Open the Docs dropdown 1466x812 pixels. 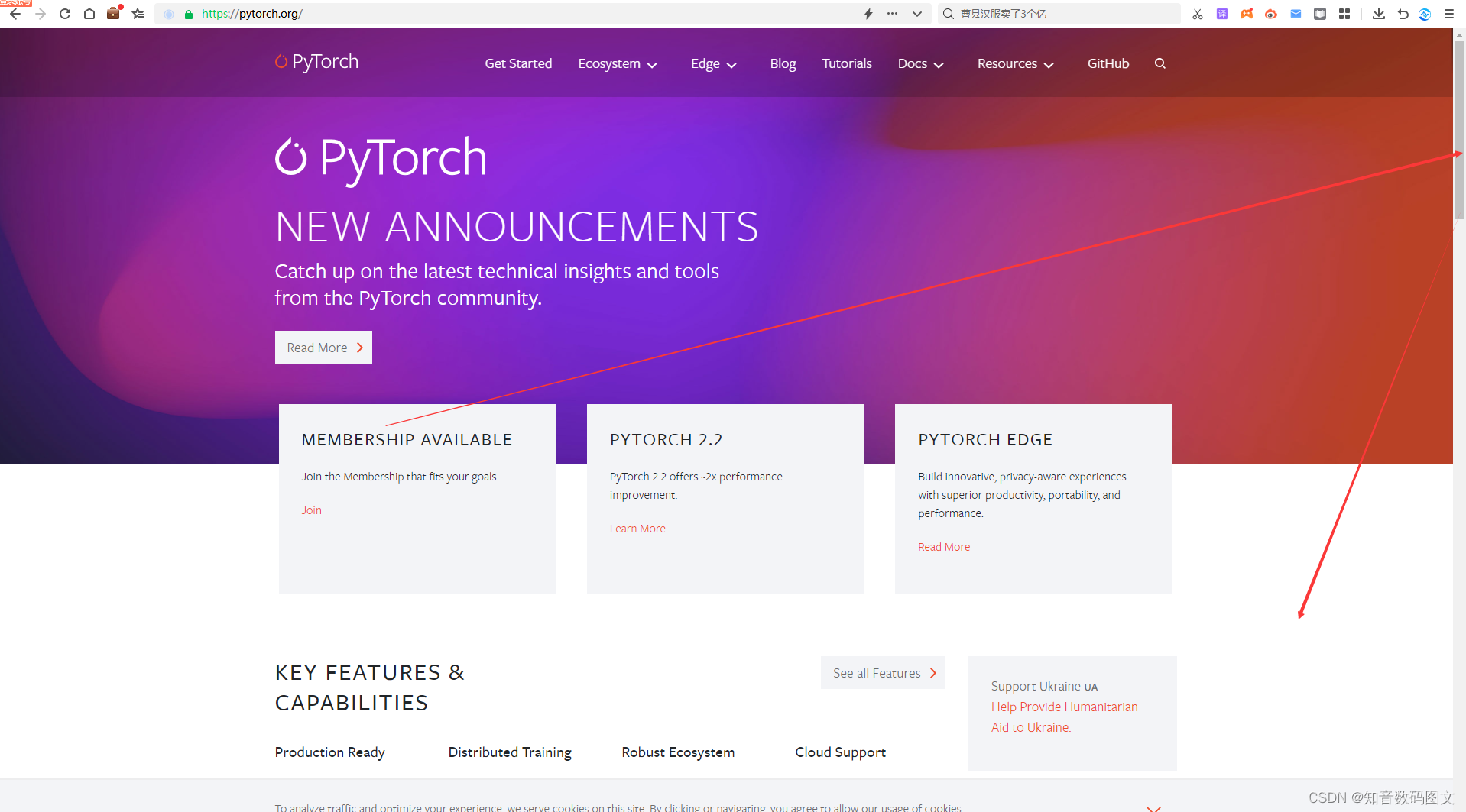[919, 64]
